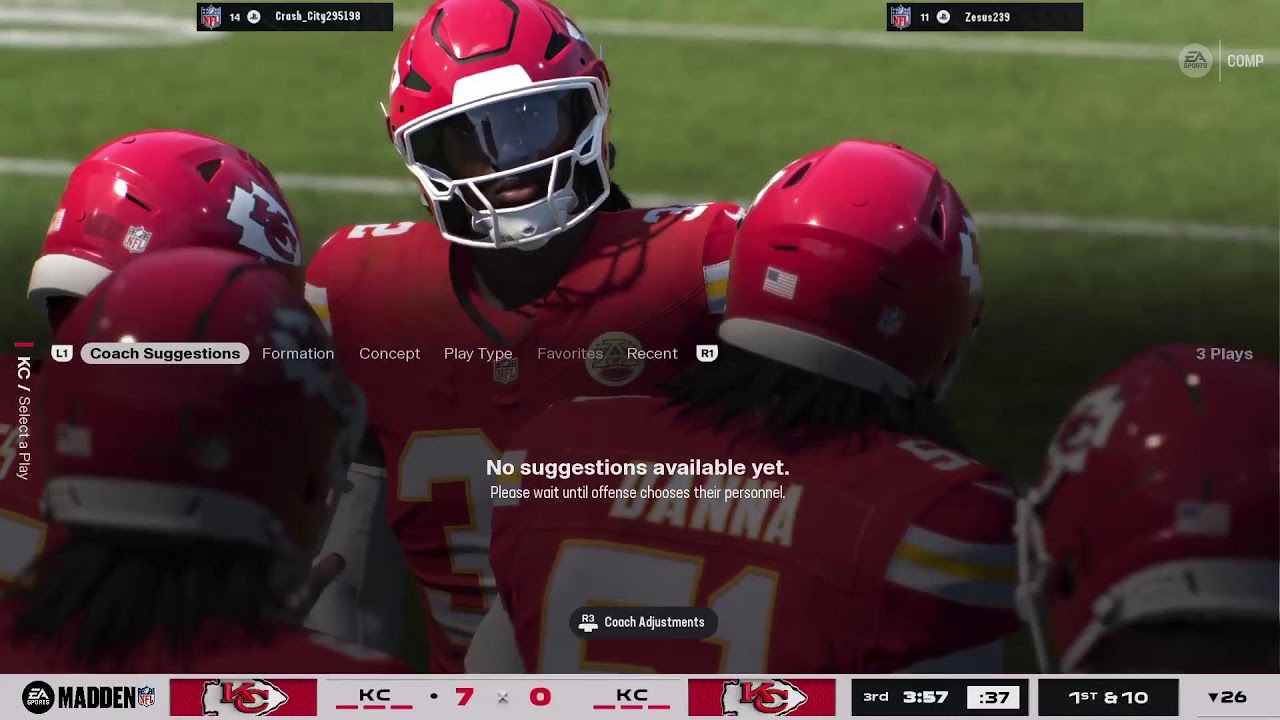Select the Crash_City295198 player name

317,17
